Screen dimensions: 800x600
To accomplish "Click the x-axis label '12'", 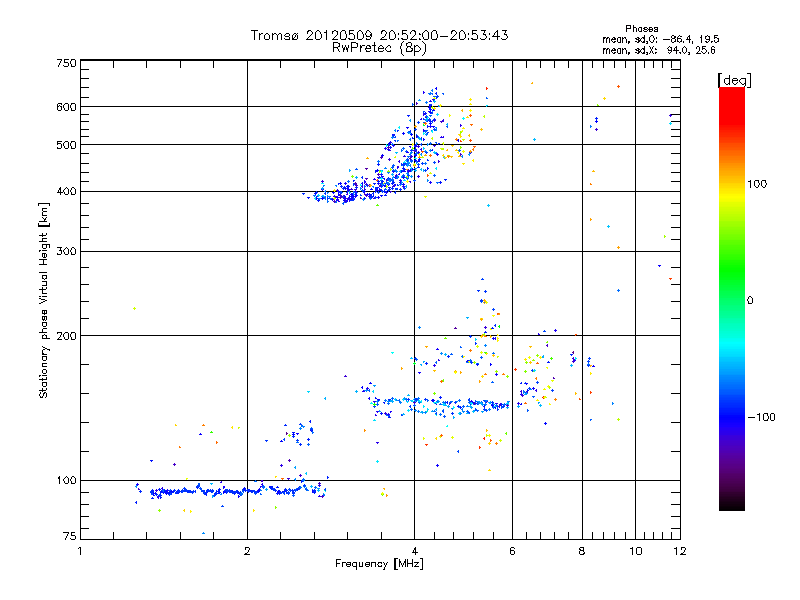I will point(680,551).
